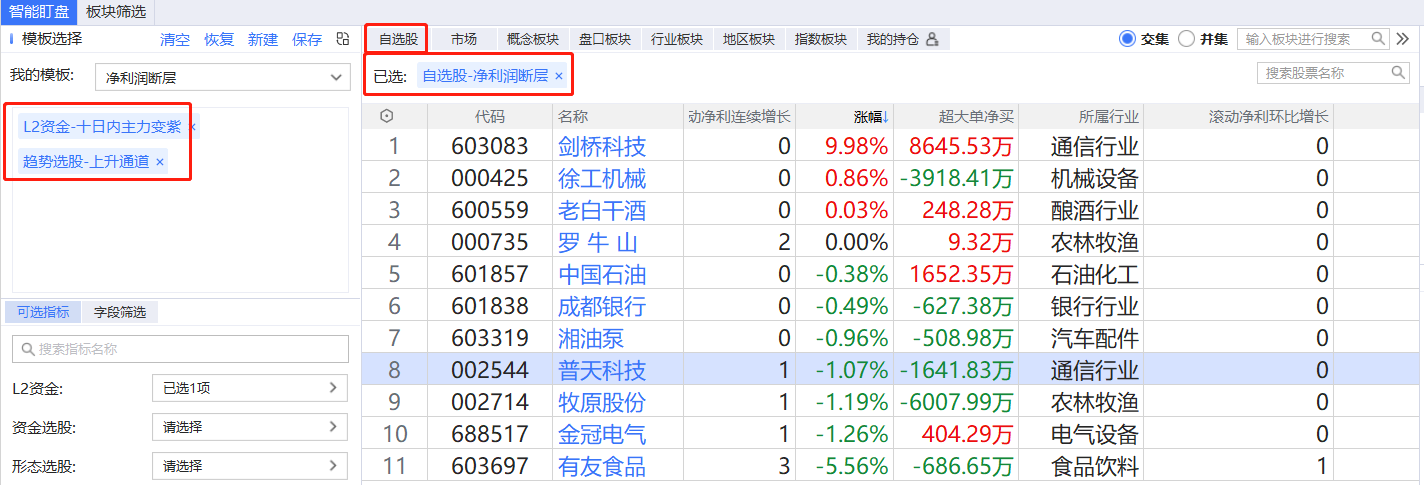Click the lock icon next to 我的持仓
Viewport: 1424px width, 485px height.
pos(932,40)
